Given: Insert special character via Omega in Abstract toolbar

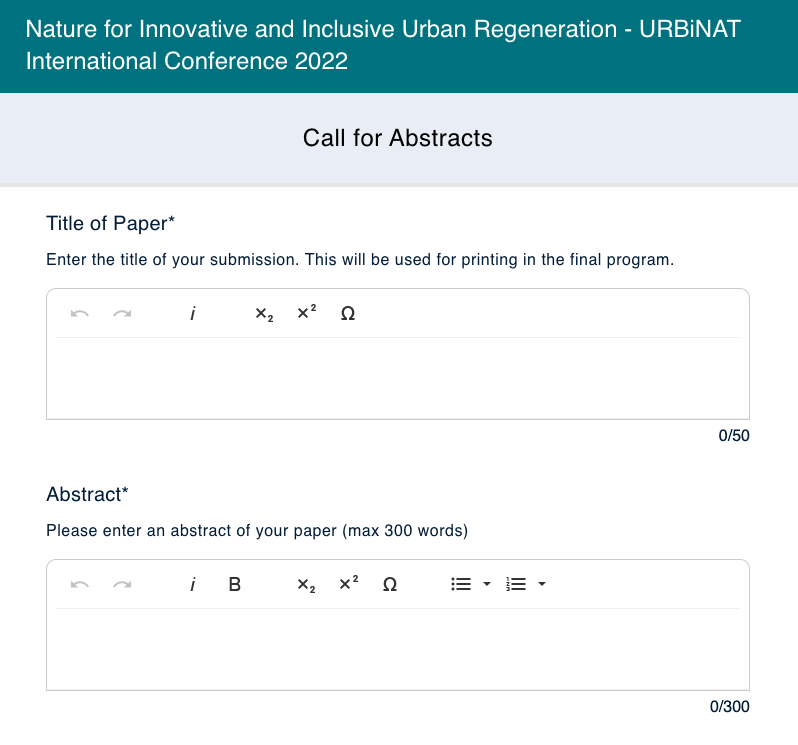Looking at the screenshot, I should click(390, 584).
